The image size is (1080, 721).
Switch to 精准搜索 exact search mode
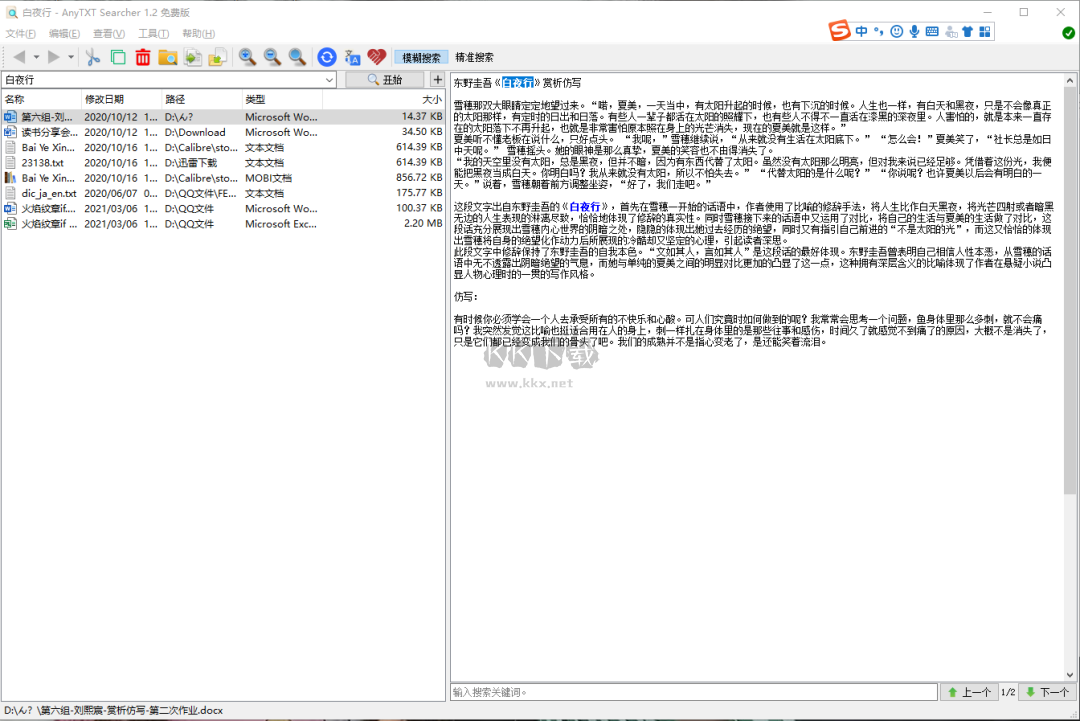tap(474, 57)
